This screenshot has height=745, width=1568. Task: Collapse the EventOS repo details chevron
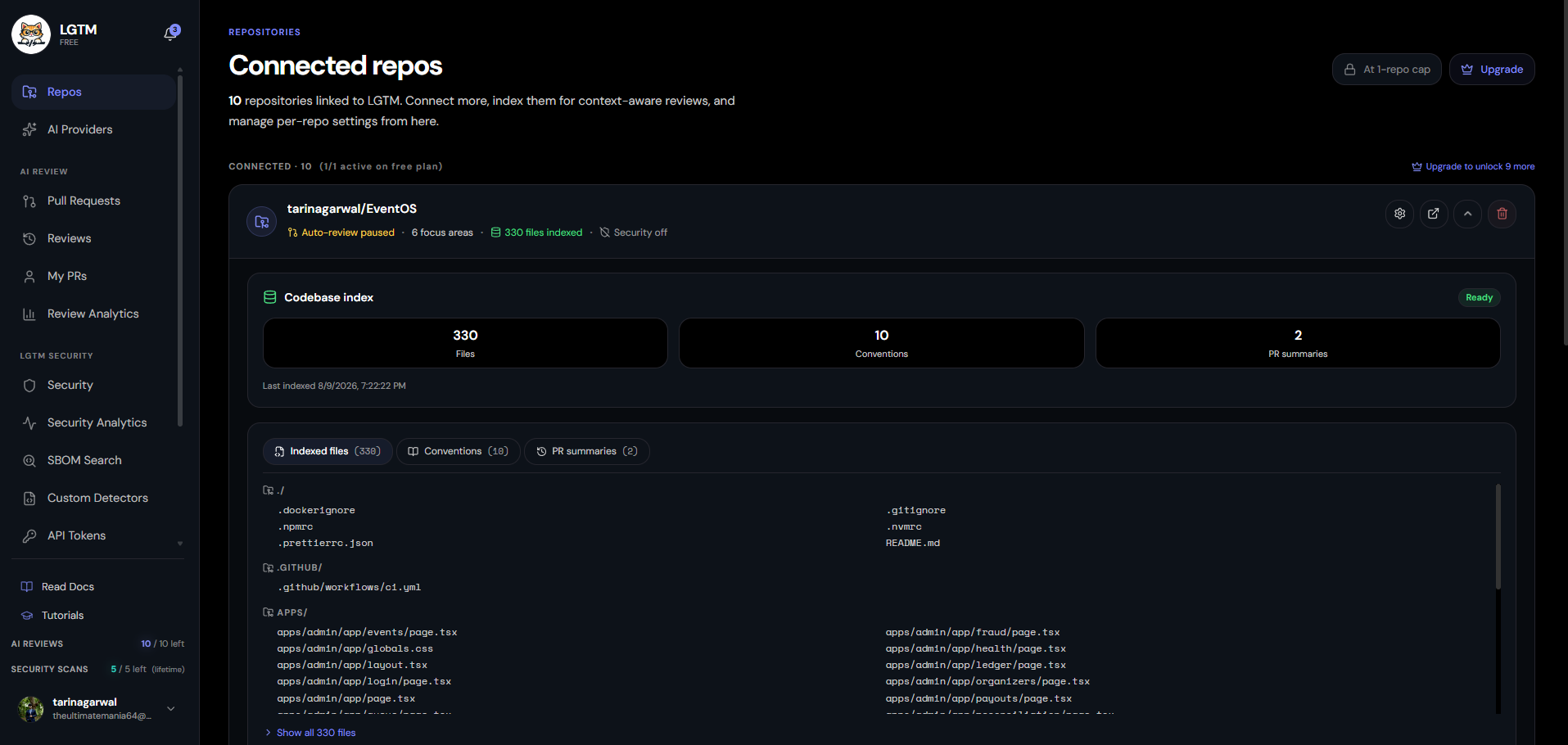pos(1467,214)
